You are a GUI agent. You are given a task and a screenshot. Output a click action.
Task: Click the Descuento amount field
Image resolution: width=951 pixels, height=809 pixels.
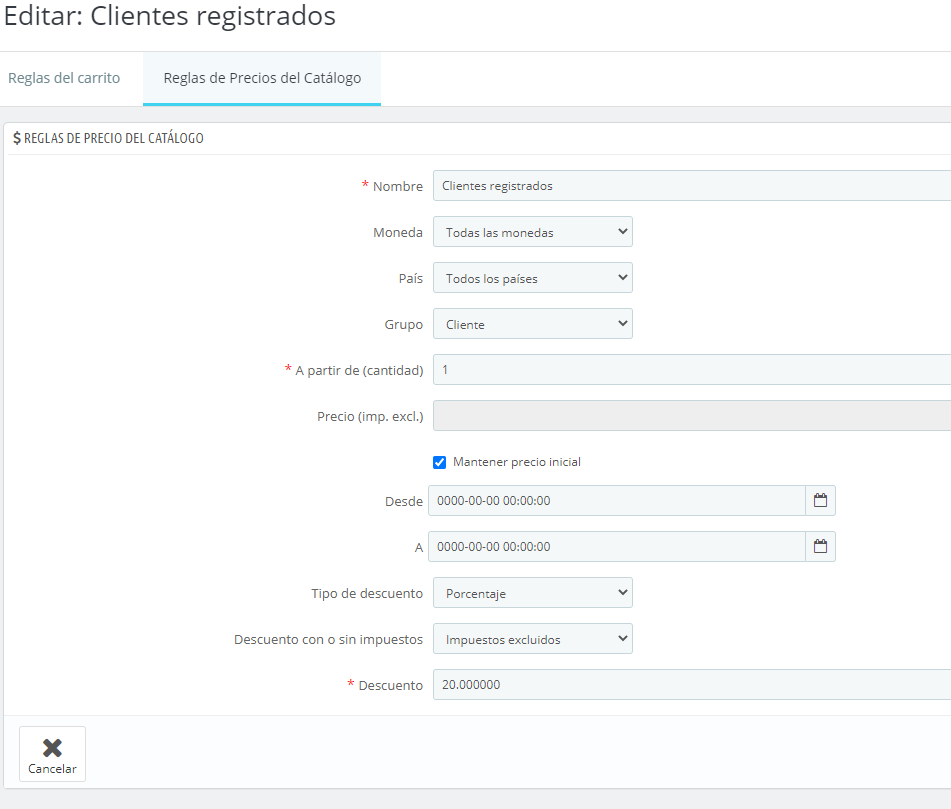(690, 685)
